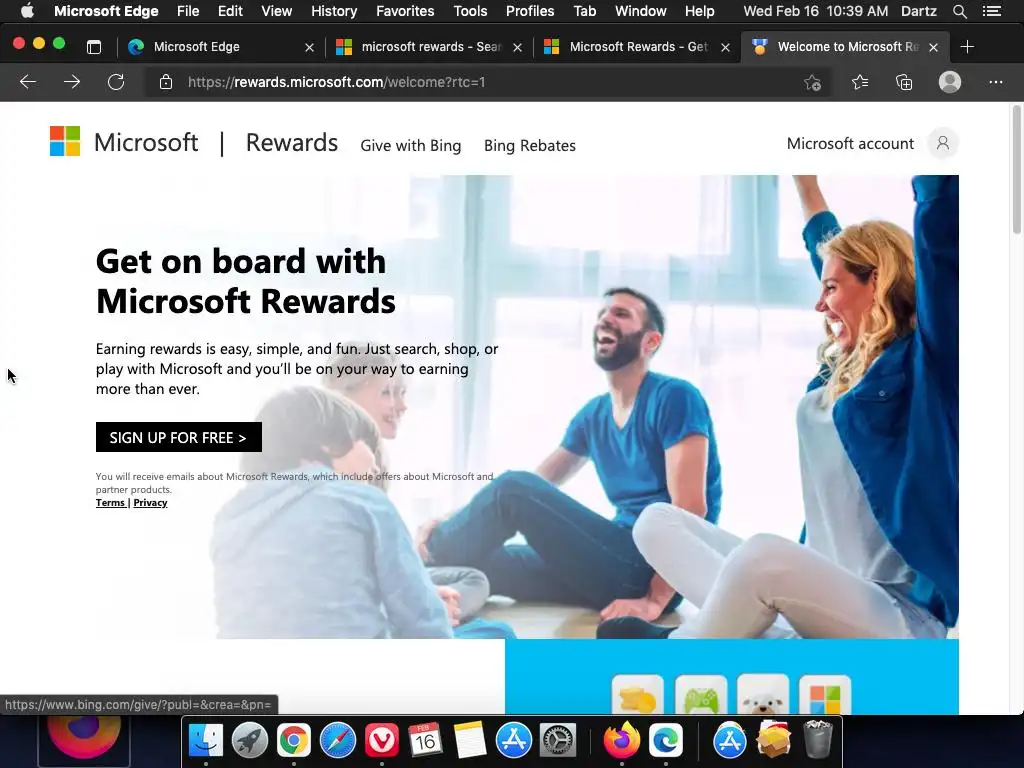1024x768 pixels.
Task: Open Safari from the dock
Action: (338, 740)
